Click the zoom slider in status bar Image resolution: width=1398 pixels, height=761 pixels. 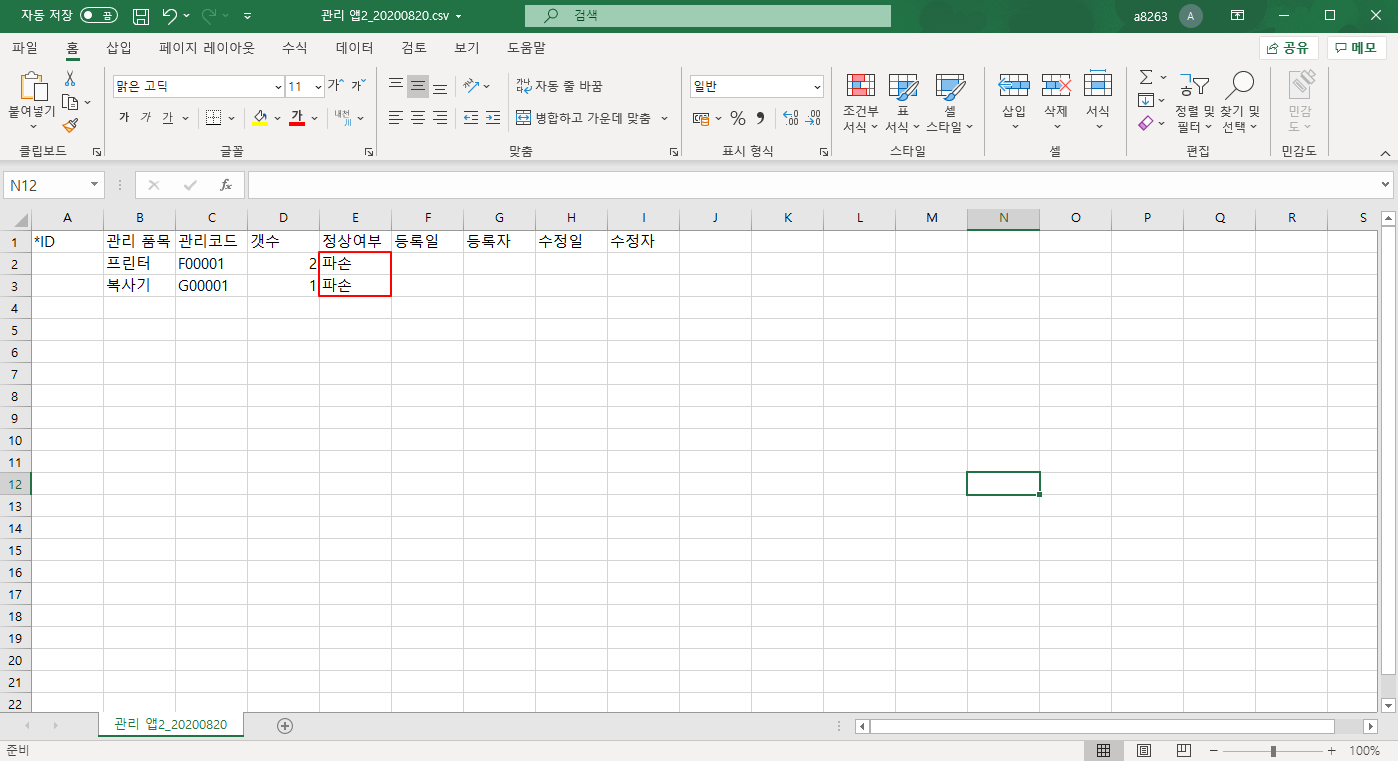(x=1272, y=750)
